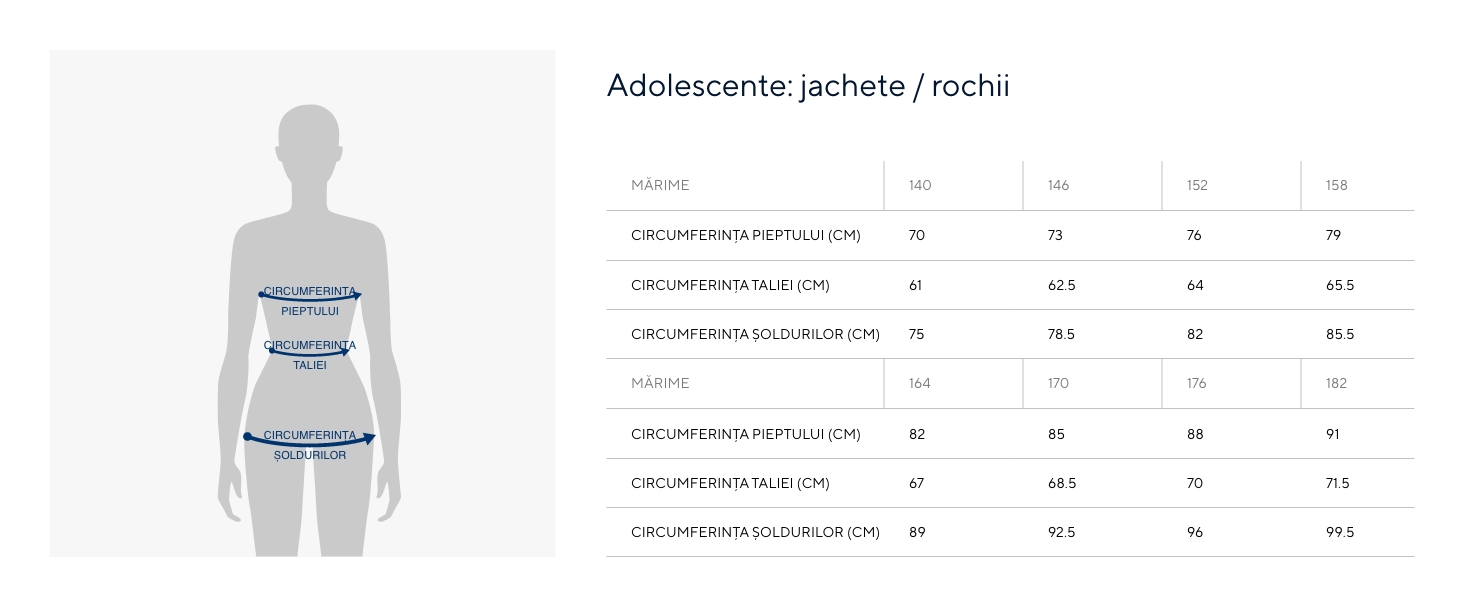Click the waist circumference arrow on the silhouette
Image resolution: width=1465 pixels, height=607 pixels.
click(x=310, y=353)
